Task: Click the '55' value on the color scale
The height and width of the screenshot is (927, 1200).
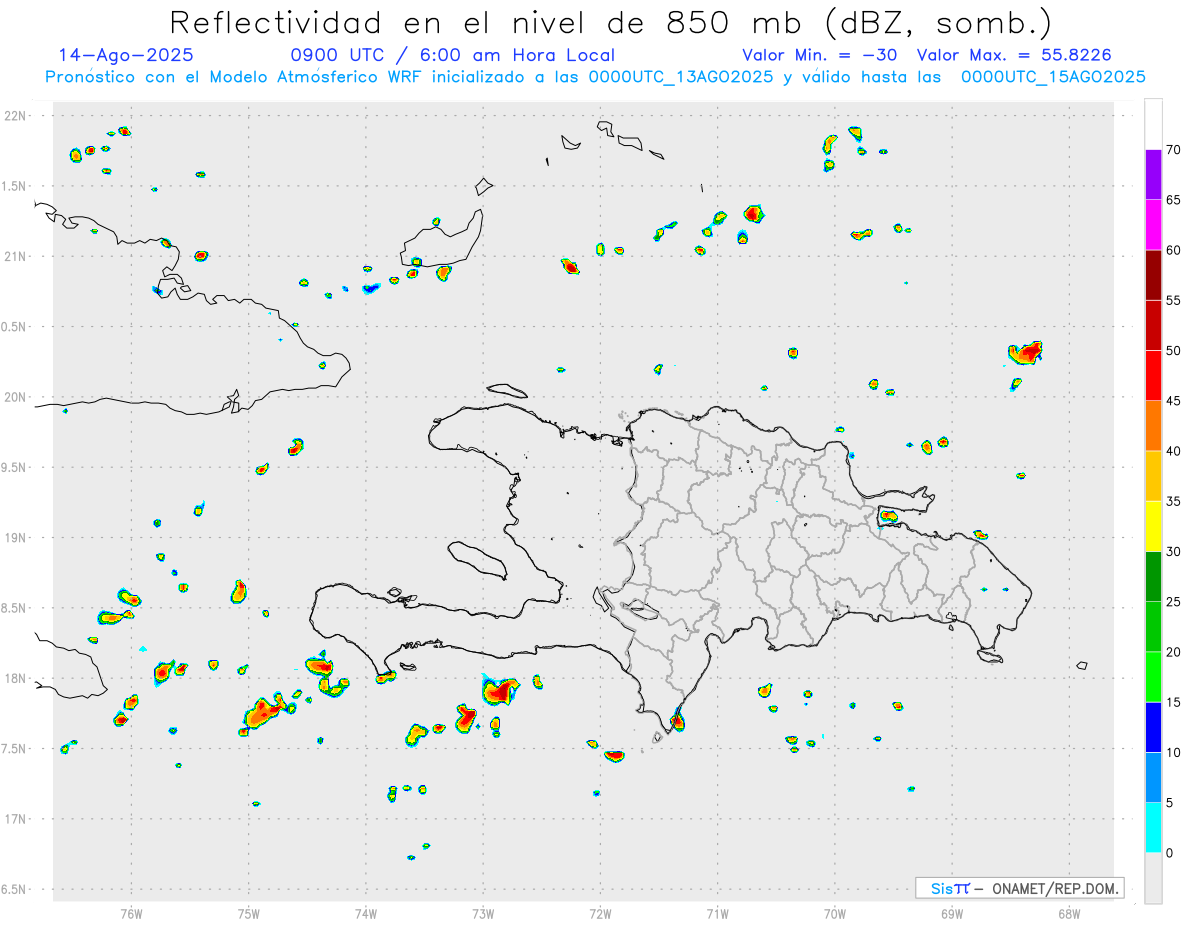Action: point(1173,300)
